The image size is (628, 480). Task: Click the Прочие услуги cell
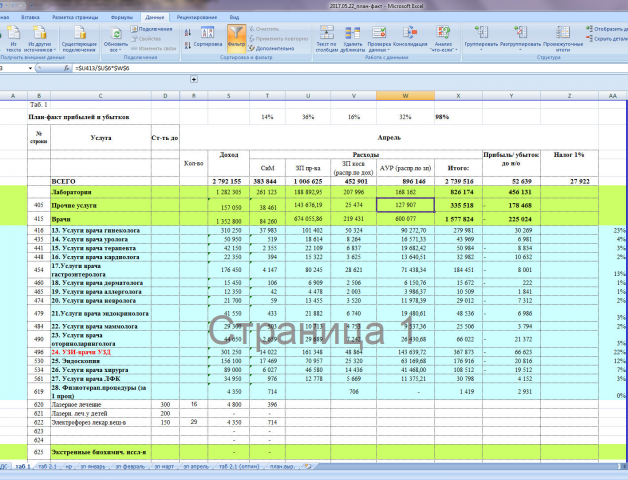[x=101, y=205]
